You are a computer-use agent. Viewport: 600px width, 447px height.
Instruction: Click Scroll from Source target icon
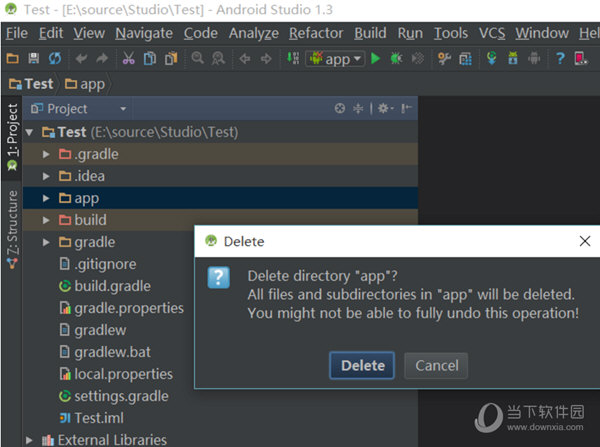coord(340,109)
